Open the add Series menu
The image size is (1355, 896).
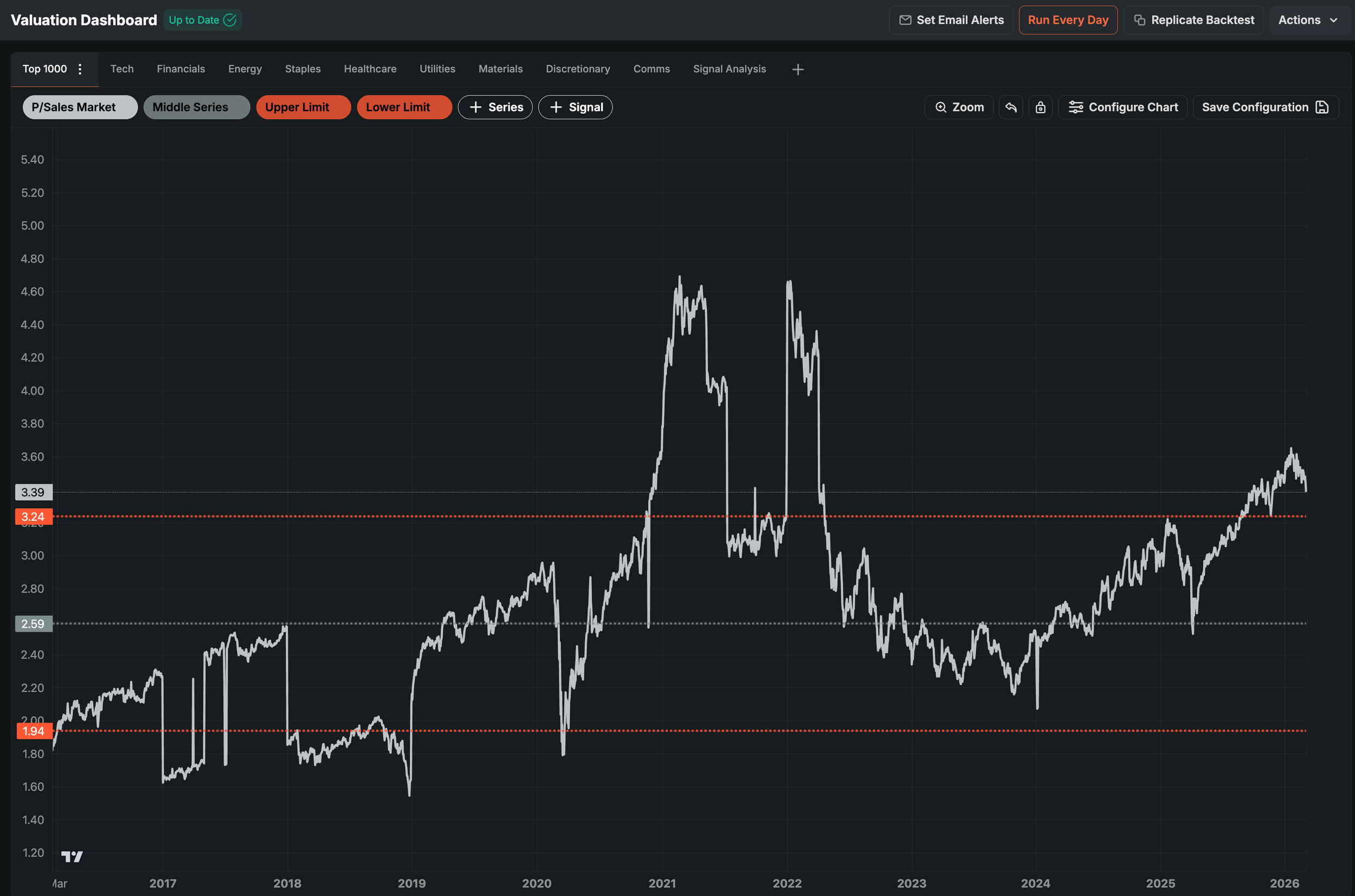click(495, 107)
